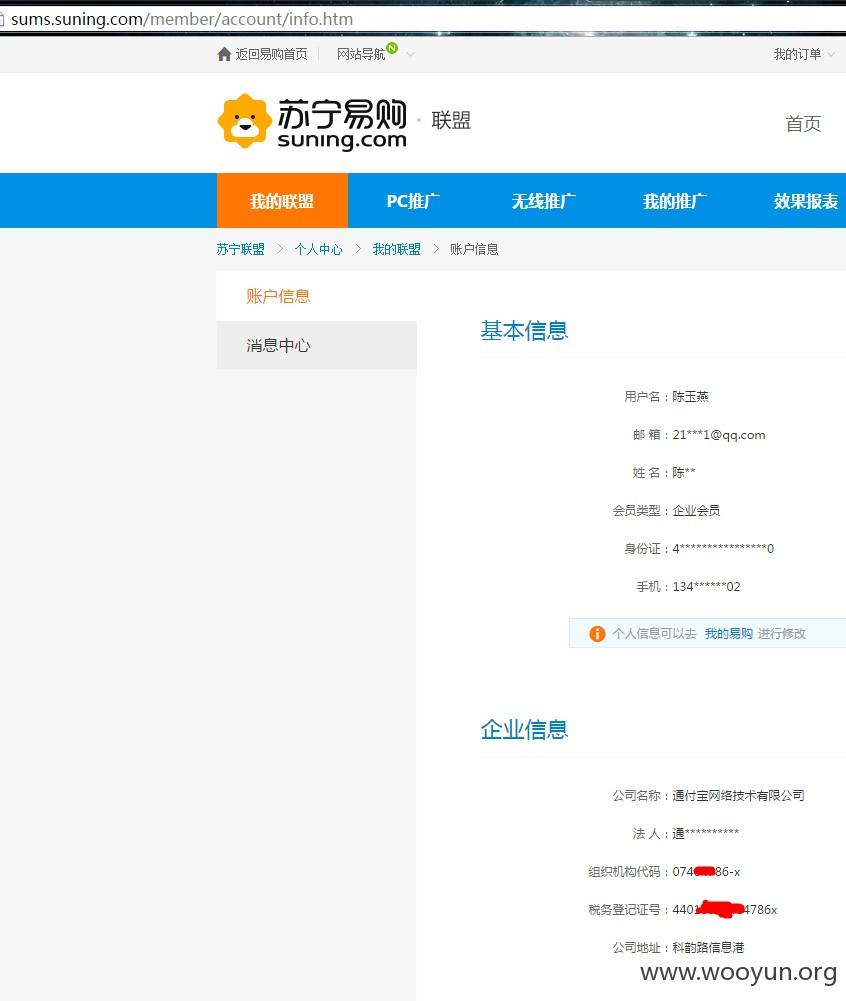Click 我的联盟 in the breadcrumb
Screen dimensions: 846x1001
pos(397,249)
